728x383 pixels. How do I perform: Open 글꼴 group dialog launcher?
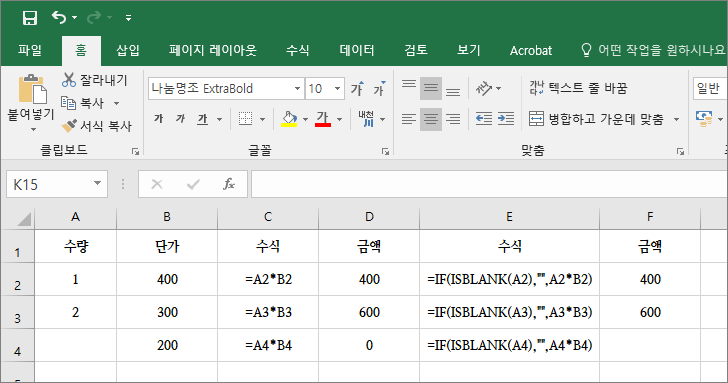coord(385,151)
